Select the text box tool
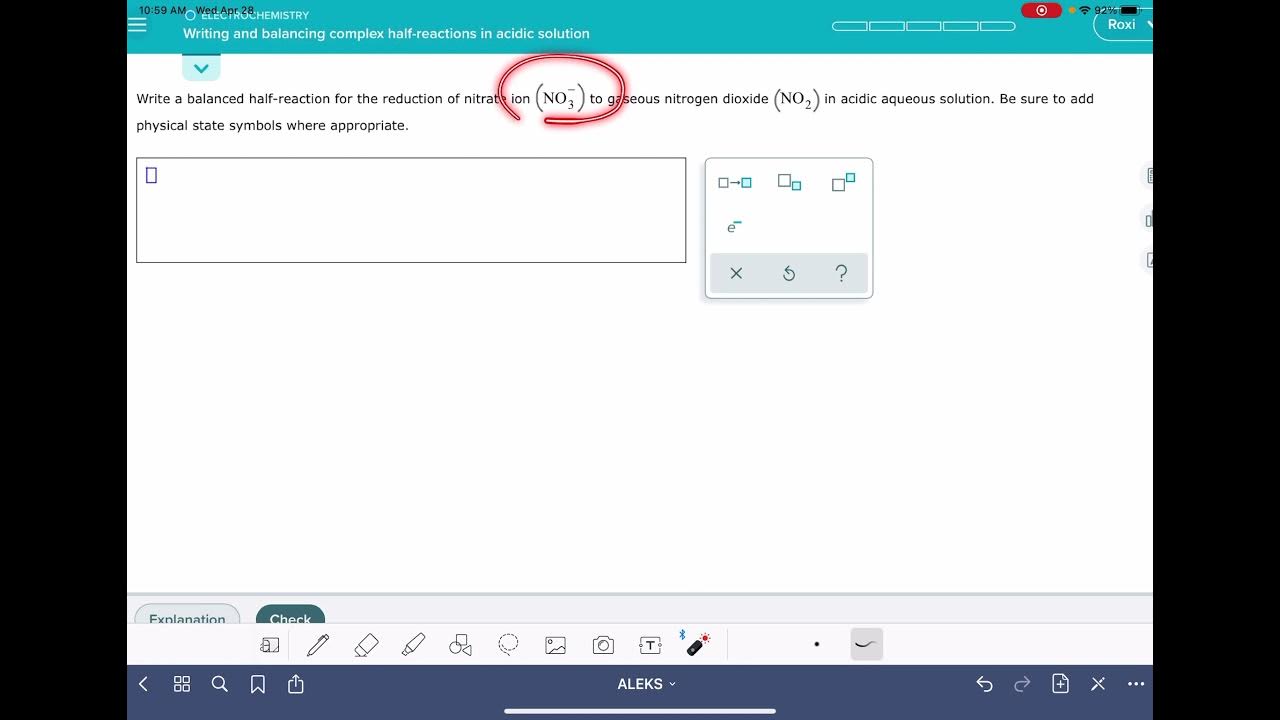1280x720 pixels. click(650, 646)
